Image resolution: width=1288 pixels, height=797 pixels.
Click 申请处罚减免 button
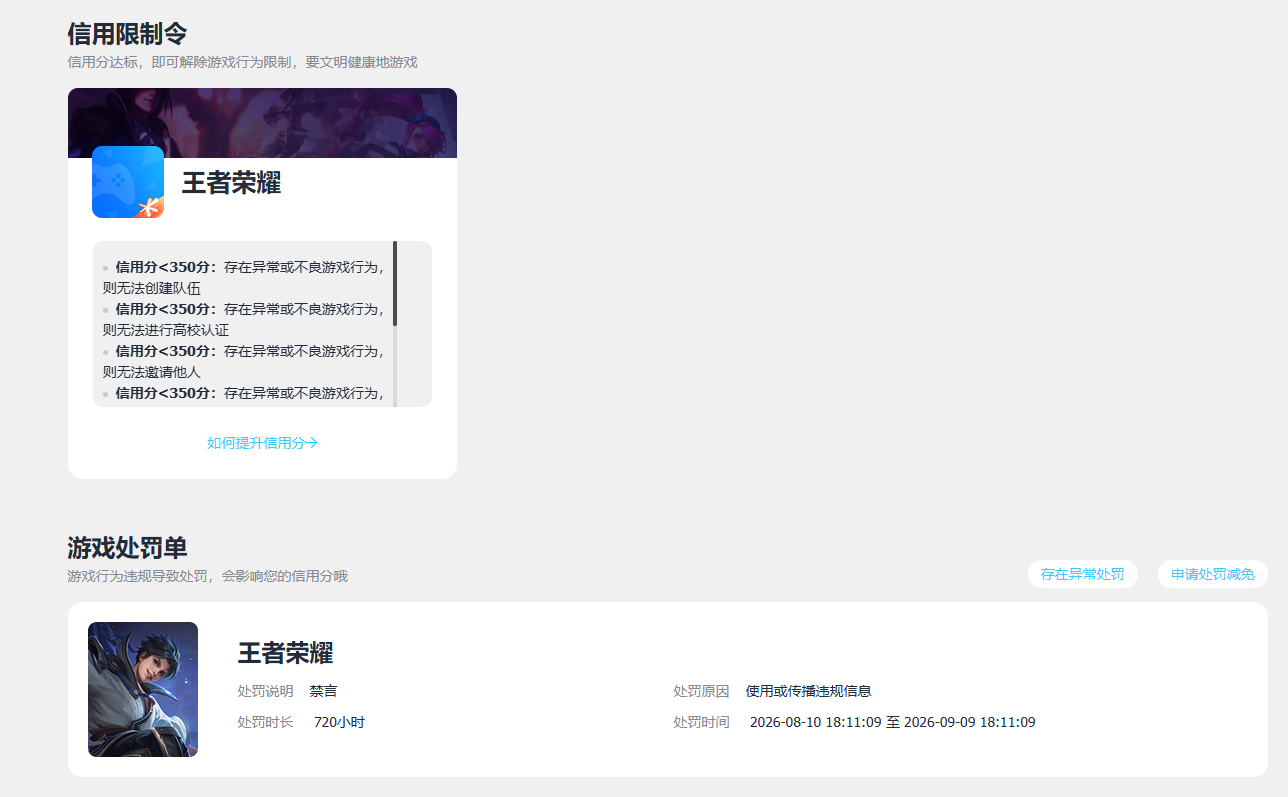pyautogui.click(x=1213, y=574)
